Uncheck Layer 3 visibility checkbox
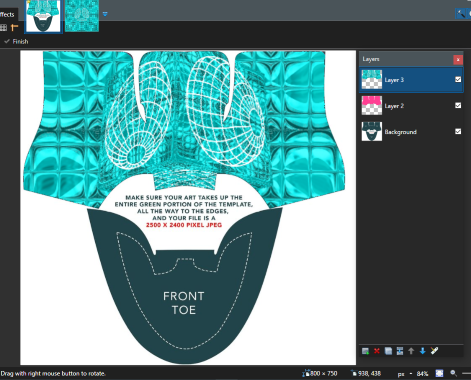This screenshot has height=380, width=471. tap(458, 79)
